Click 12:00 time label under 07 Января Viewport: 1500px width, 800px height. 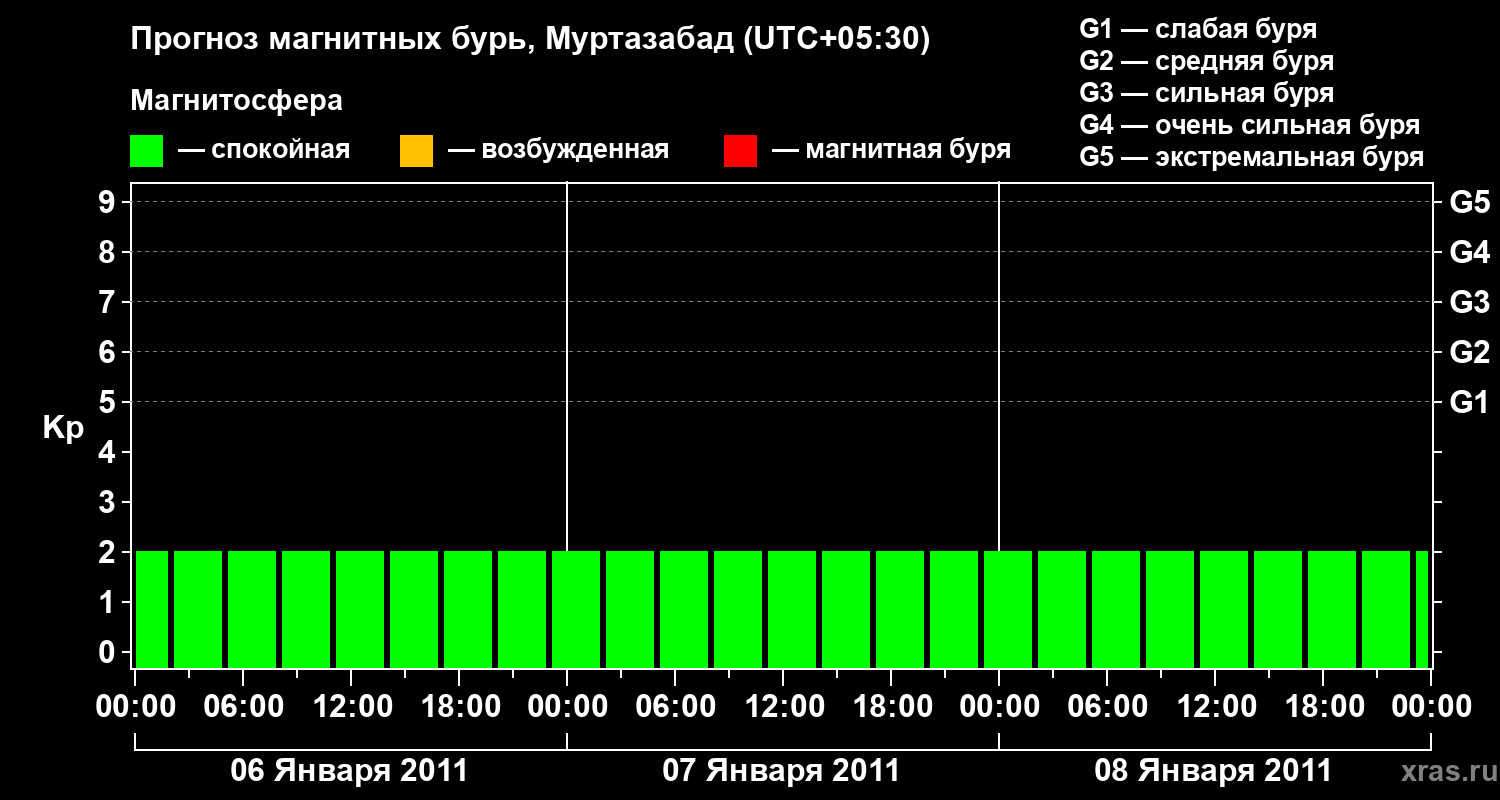pyautogui.click(x=784, y=707)
